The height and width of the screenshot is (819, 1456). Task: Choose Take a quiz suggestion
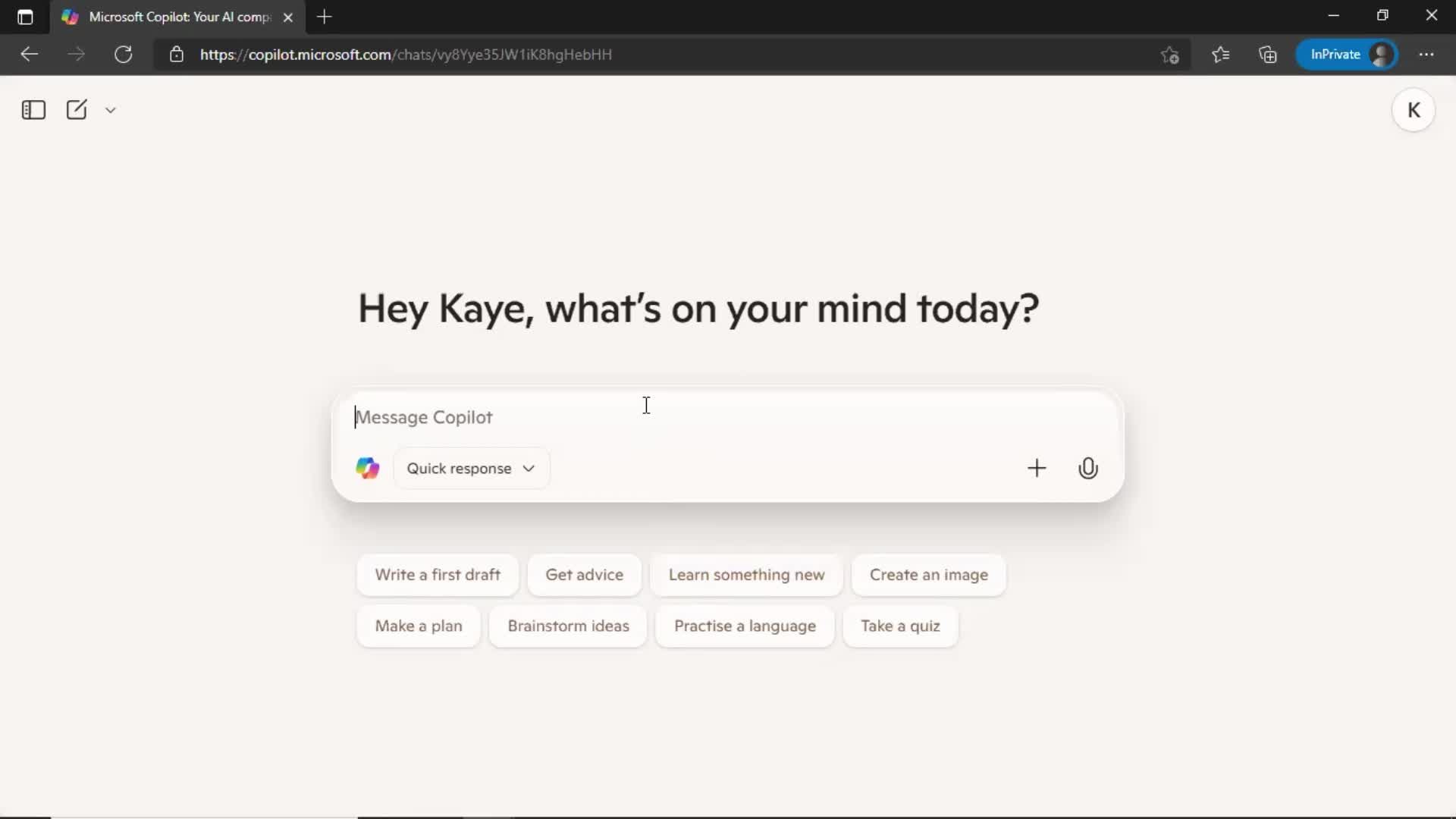click(900, 626)
